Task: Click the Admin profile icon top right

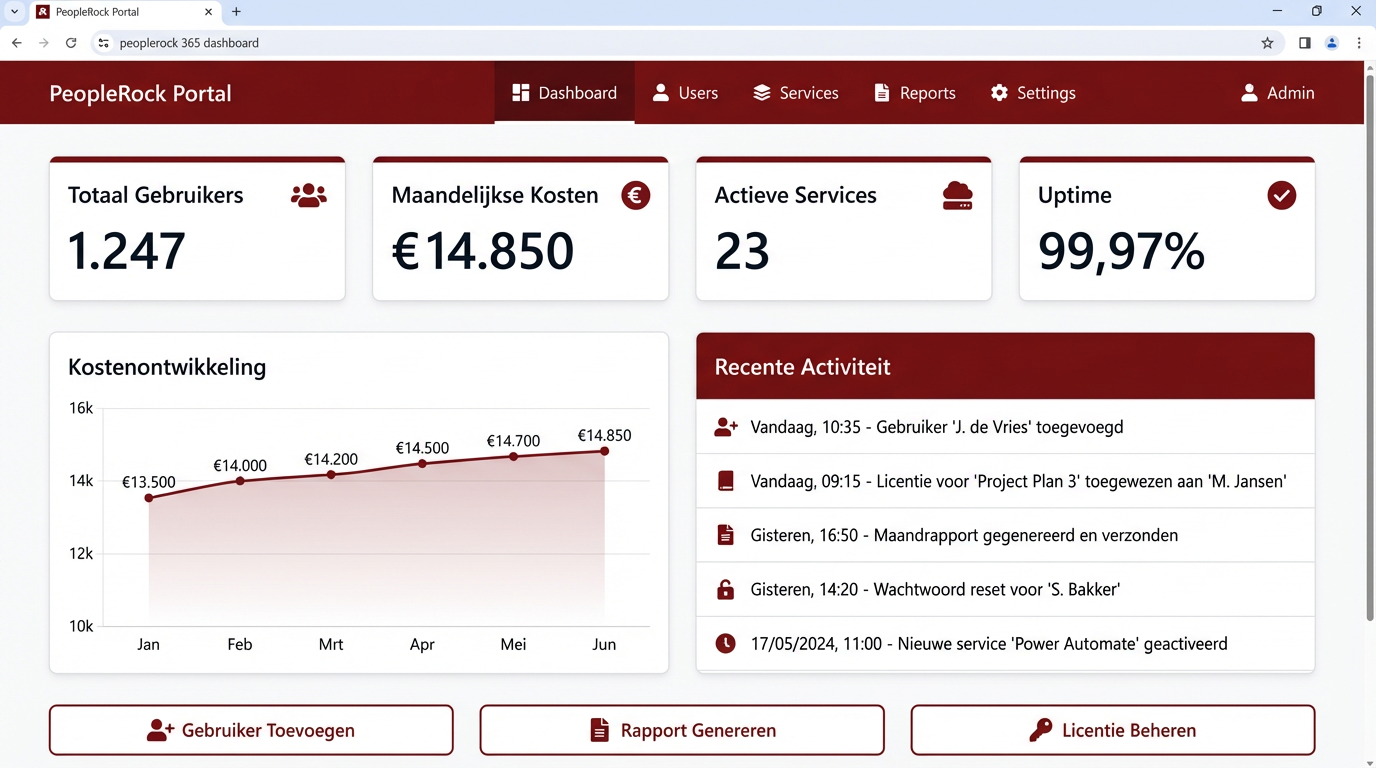Action: point(1248,92)
